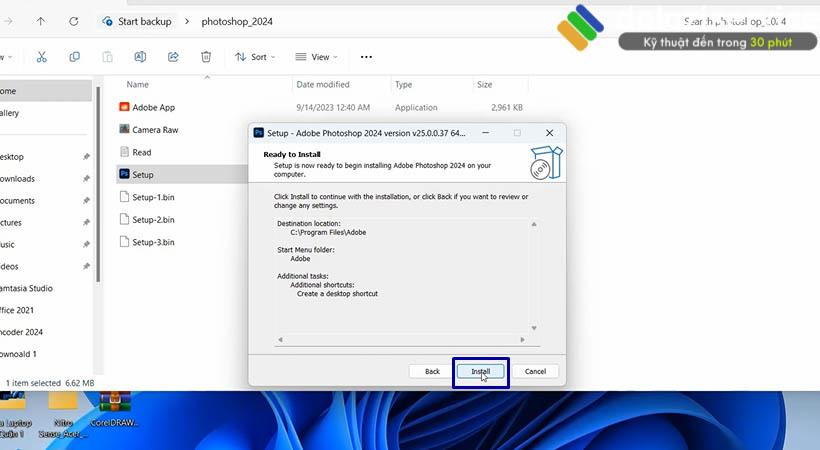Click Start backup in the address bar
The width and height of the screenshot is (820, 450).
coord(144,21)
